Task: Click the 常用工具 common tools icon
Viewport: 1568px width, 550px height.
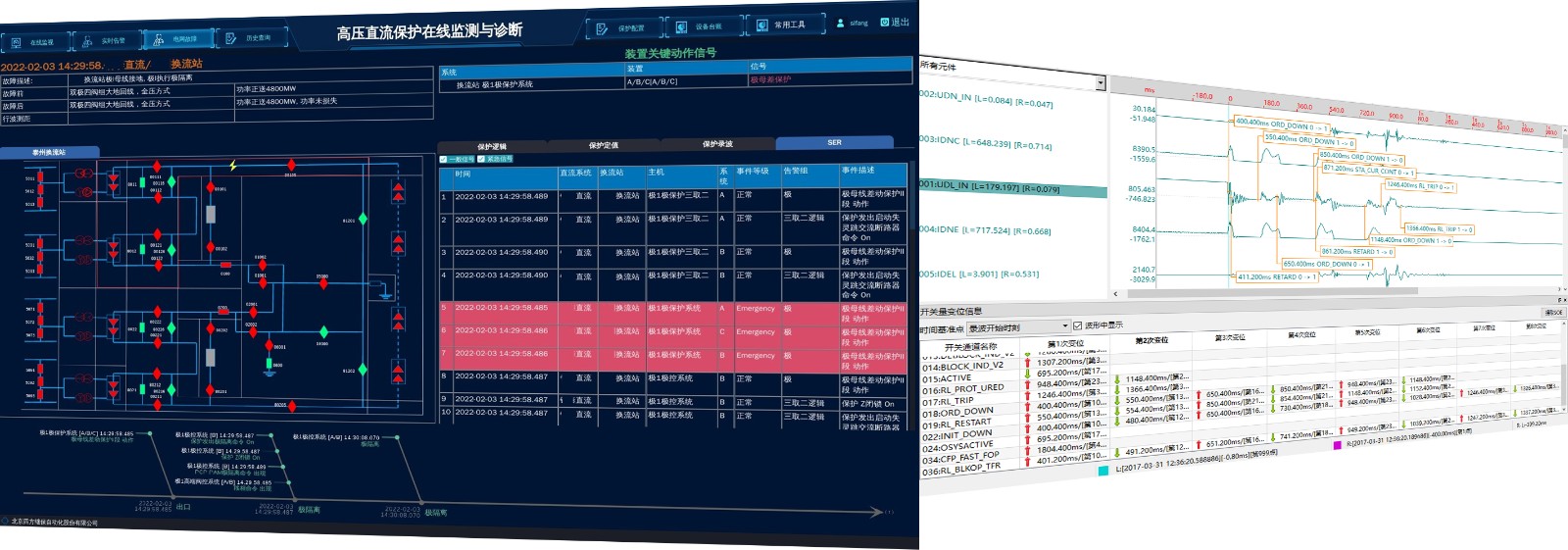Action: (x=761, y=25)
